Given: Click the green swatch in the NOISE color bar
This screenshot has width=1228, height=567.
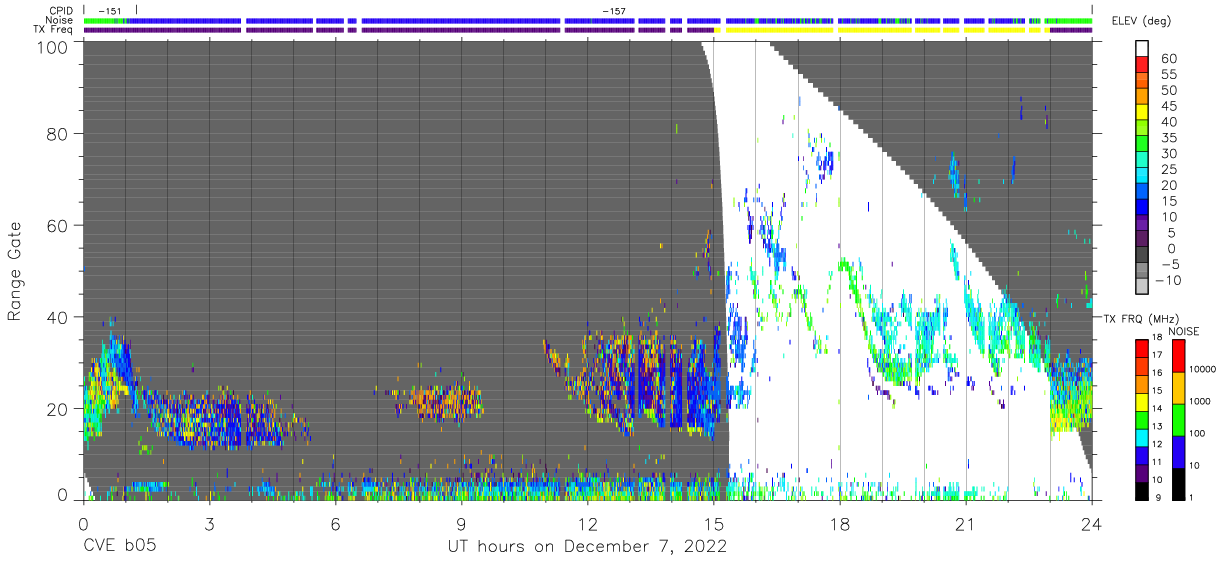Looking at the screenshot, I should (1178, 419).
